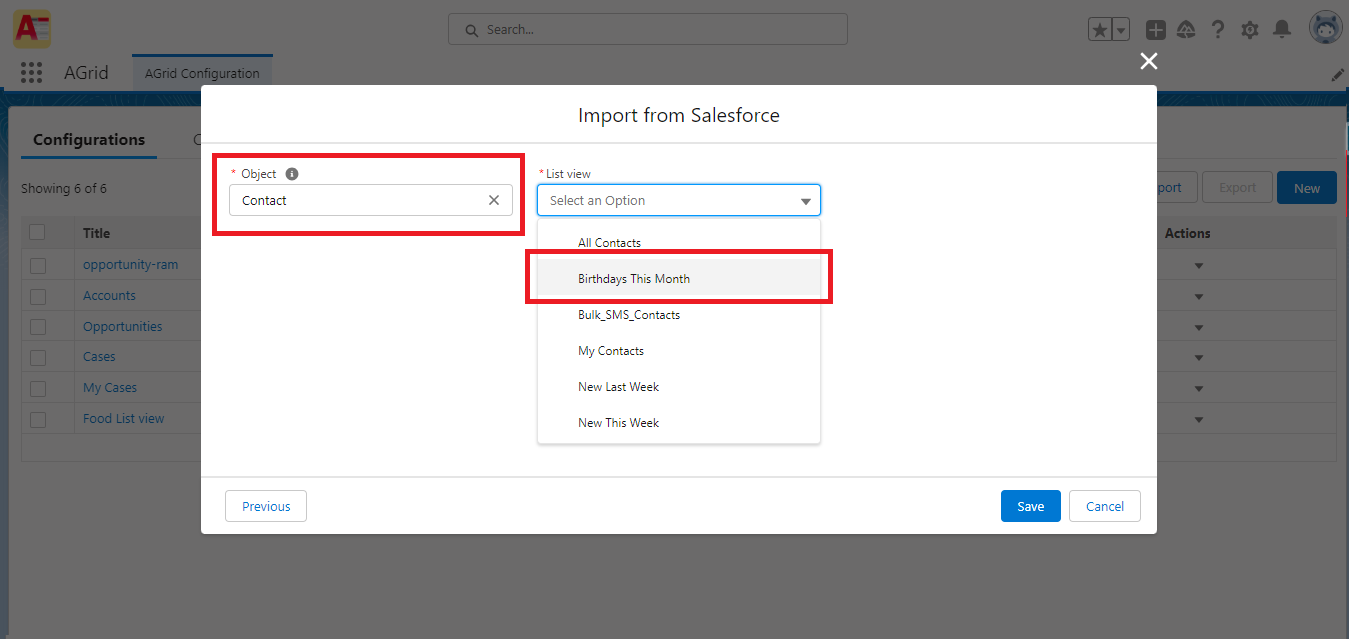Choose New This Week option

[x=679, y=423]
